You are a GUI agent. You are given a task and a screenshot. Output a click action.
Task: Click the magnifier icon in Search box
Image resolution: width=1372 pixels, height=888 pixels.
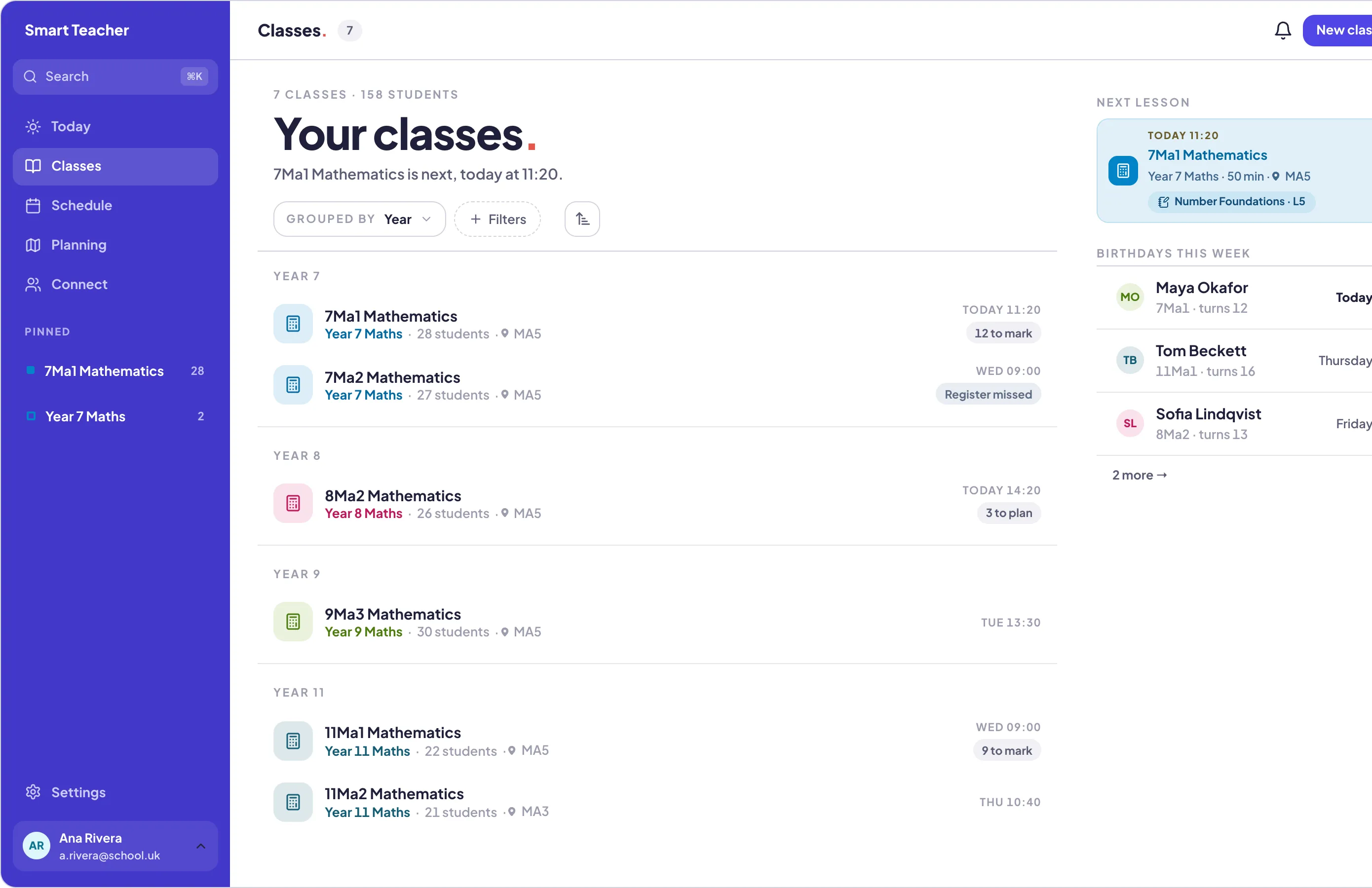pos(30,76)
